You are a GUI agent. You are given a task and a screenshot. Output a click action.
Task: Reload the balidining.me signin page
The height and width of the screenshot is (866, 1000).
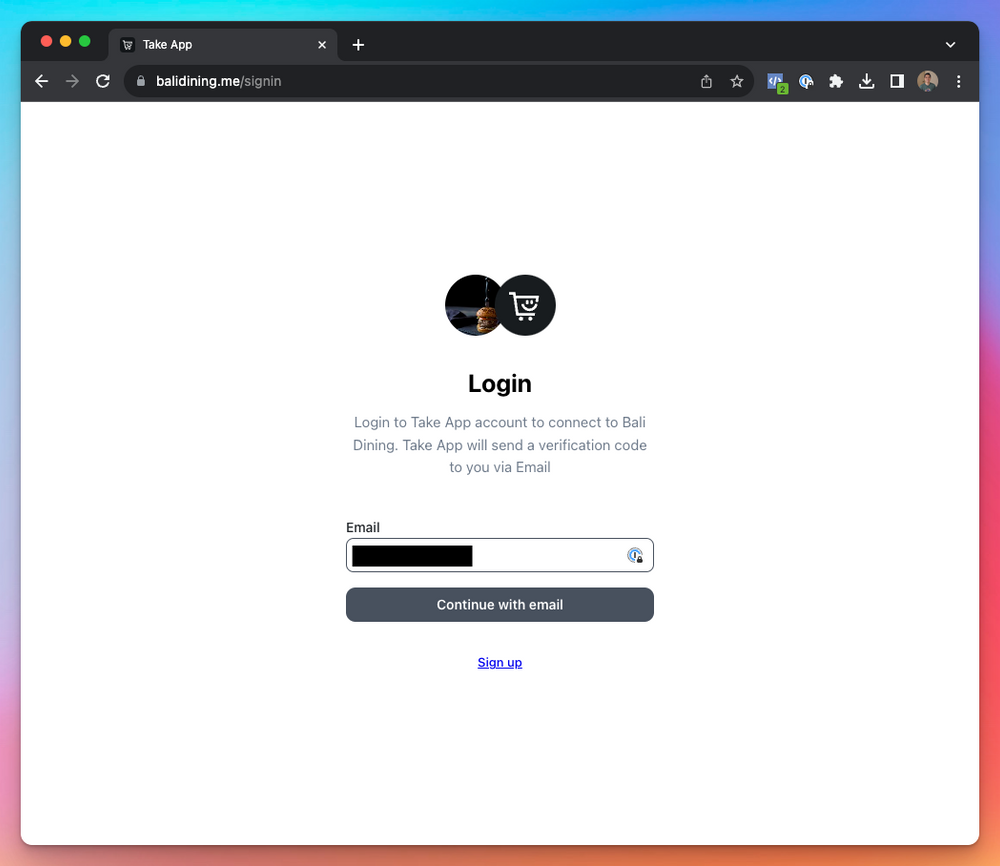click(103, 81)
